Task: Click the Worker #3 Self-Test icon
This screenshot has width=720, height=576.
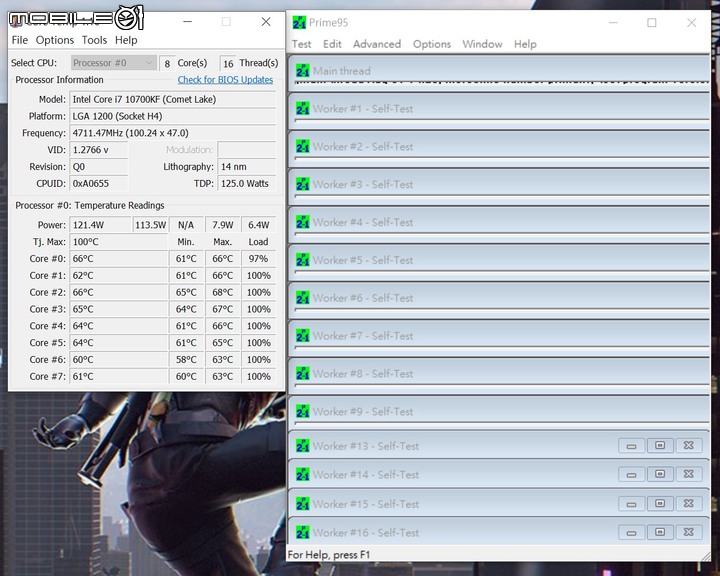Action: (303, 184)
